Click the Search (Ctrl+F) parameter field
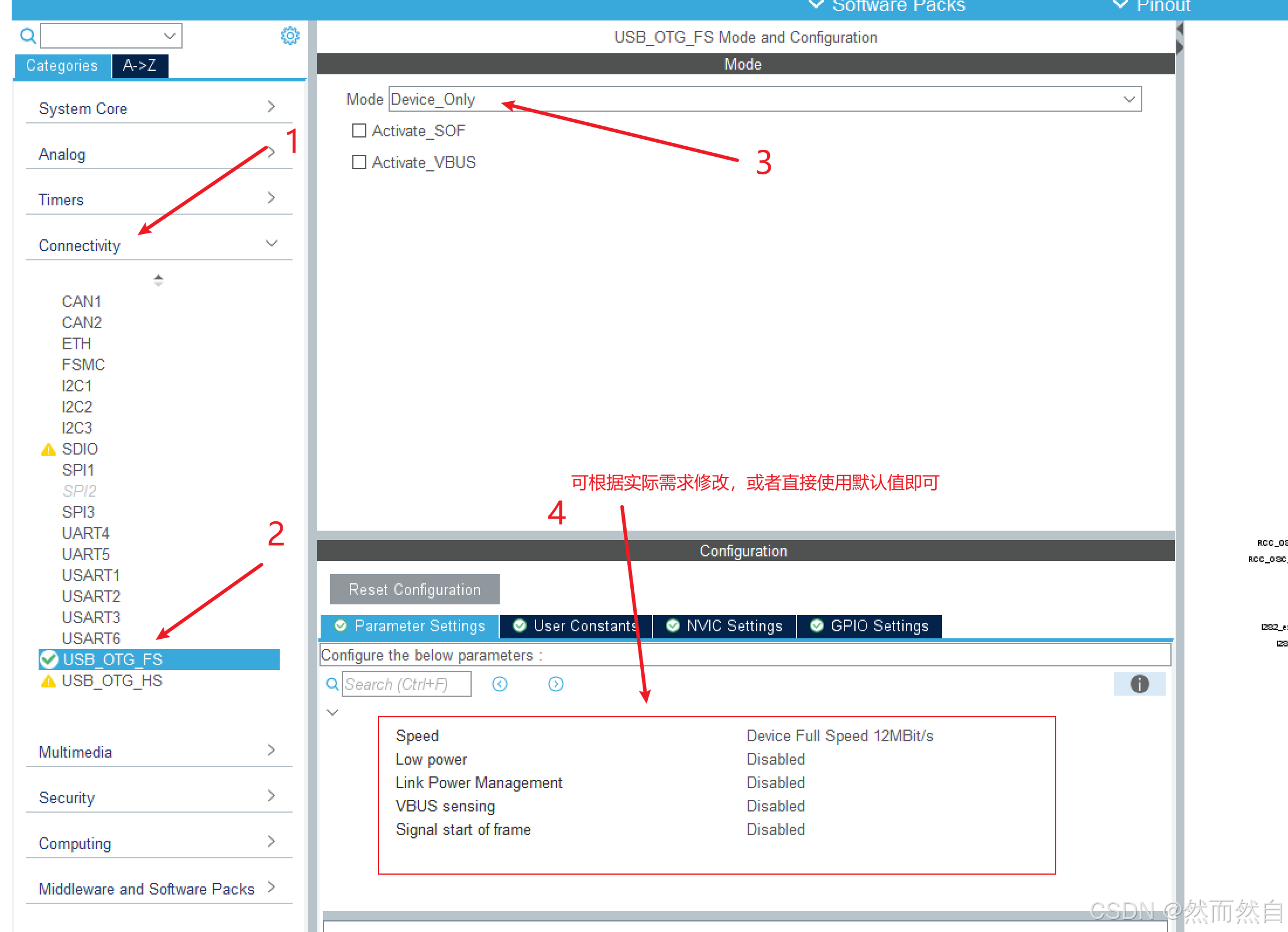 pos(407,683)
